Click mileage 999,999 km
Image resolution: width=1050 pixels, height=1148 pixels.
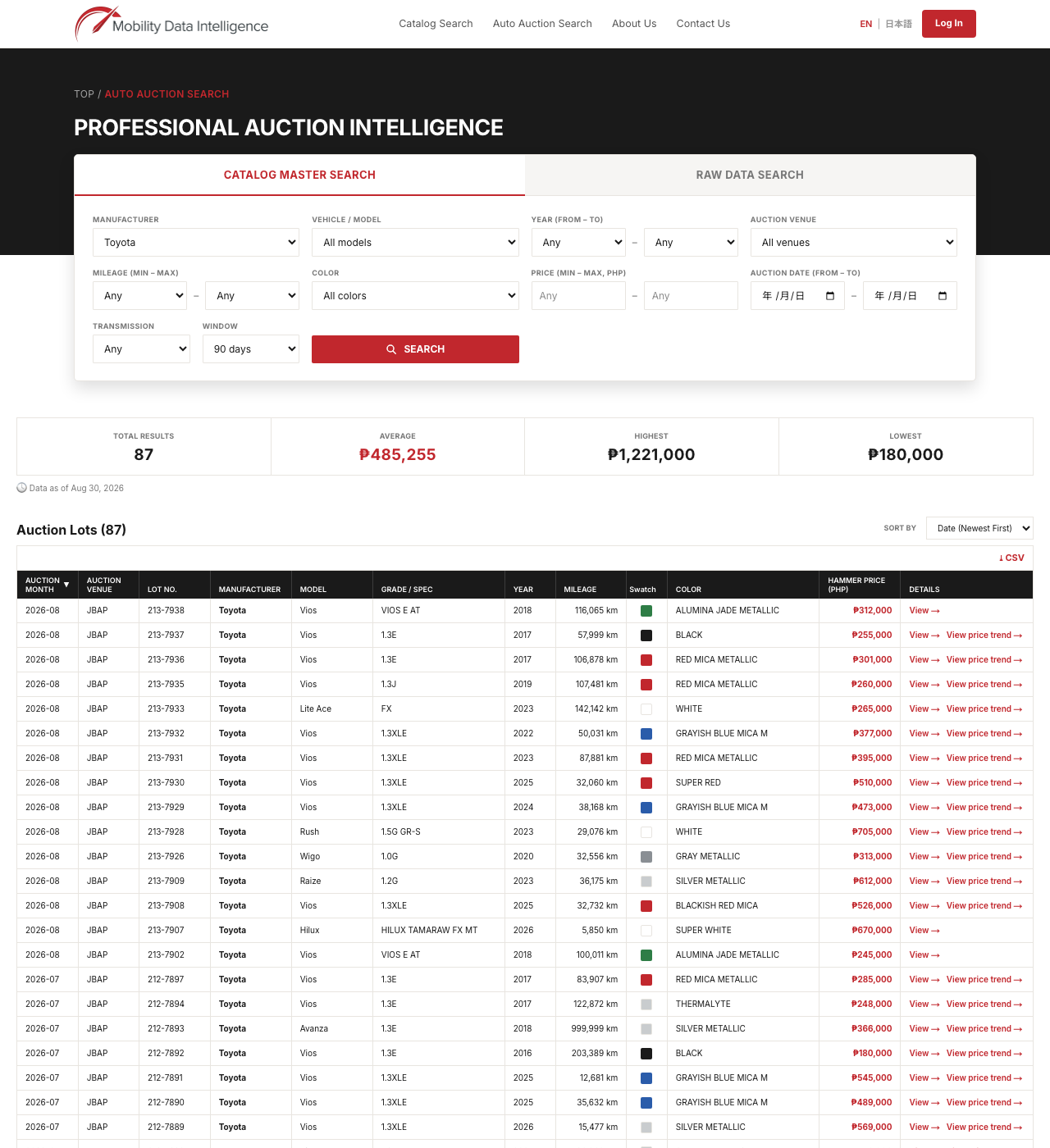pyautogui.click(x=595, y=1029)
